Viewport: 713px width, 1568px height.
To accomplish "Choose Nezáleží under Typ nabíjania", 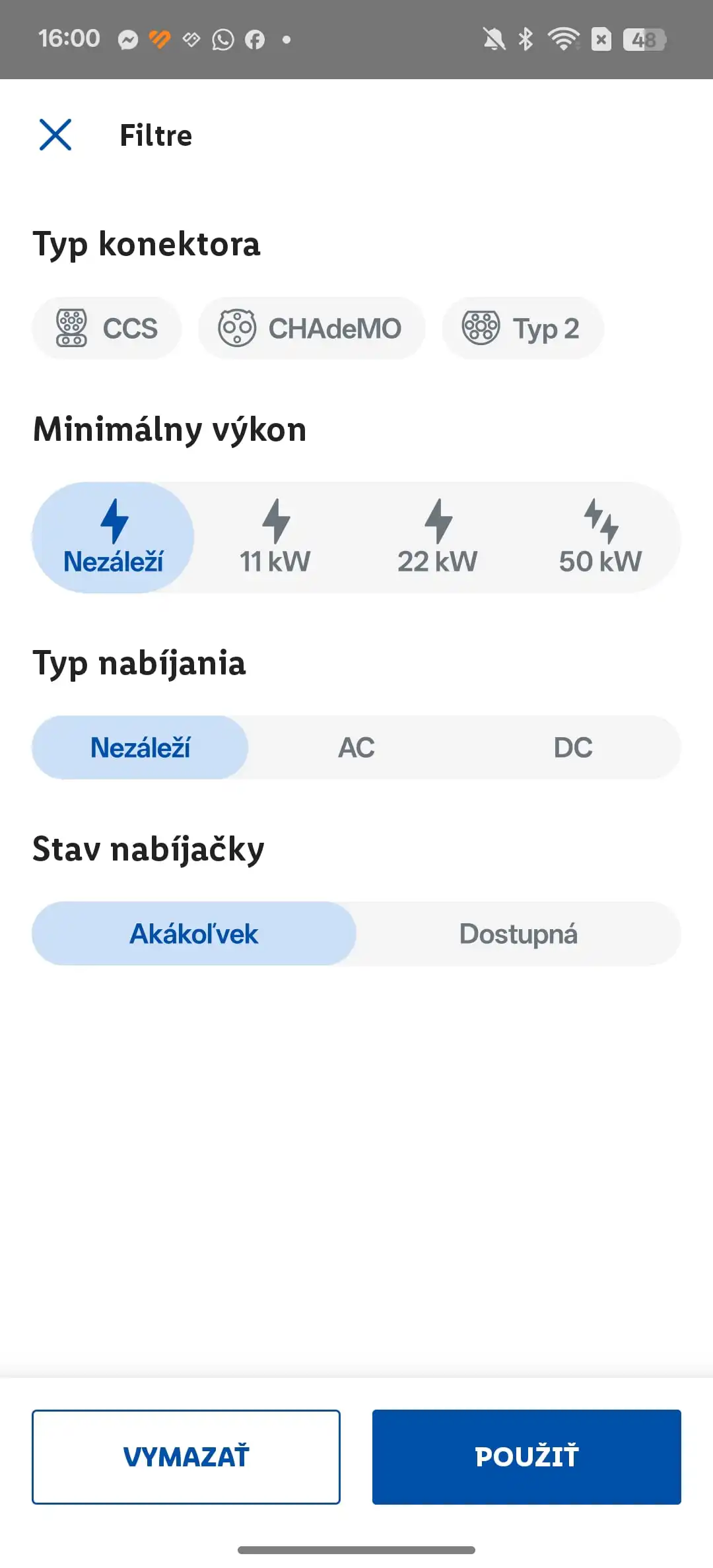I will [140, 748].
